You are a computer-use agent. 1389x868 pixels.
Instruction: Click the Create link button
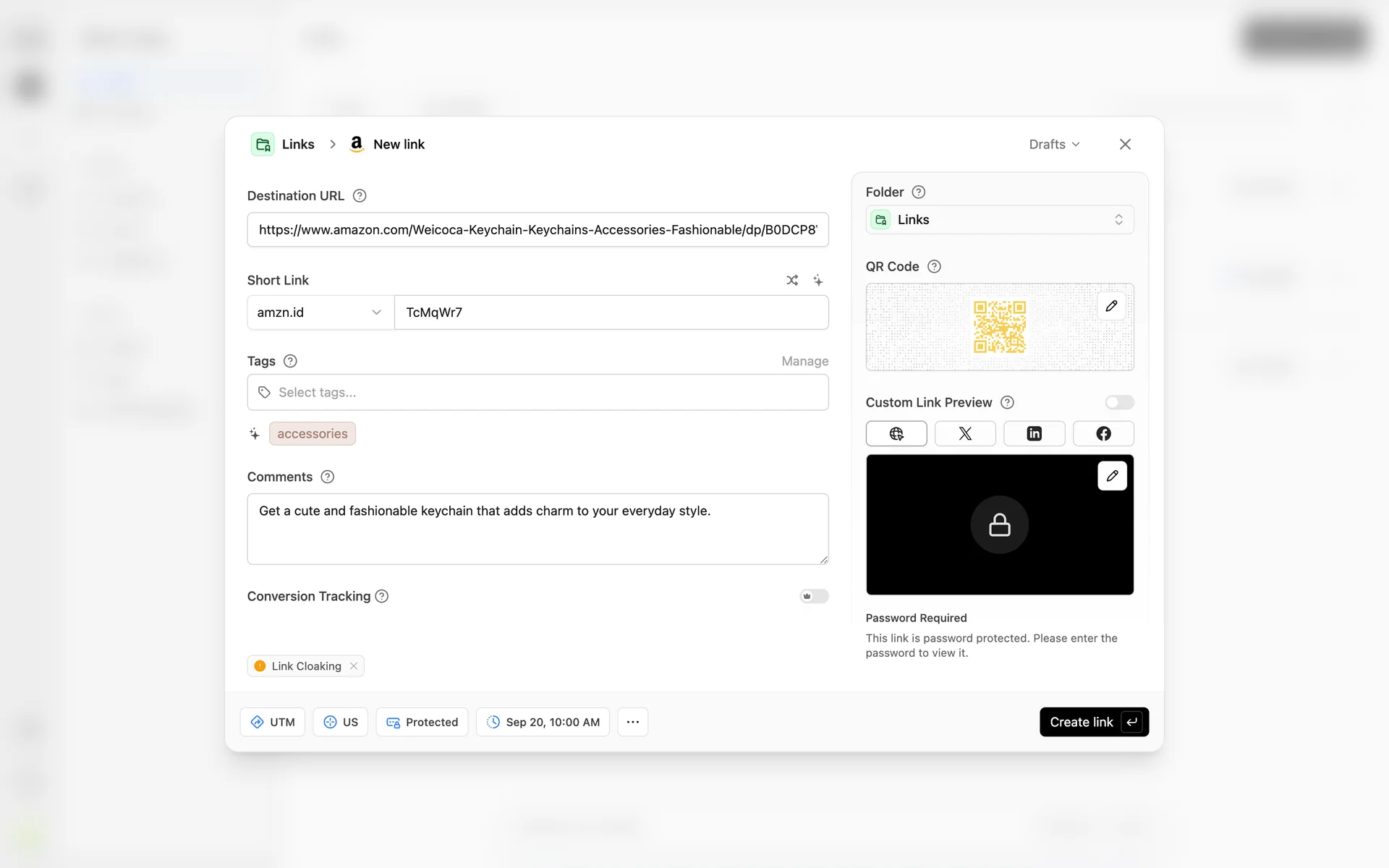[1093, 722]
